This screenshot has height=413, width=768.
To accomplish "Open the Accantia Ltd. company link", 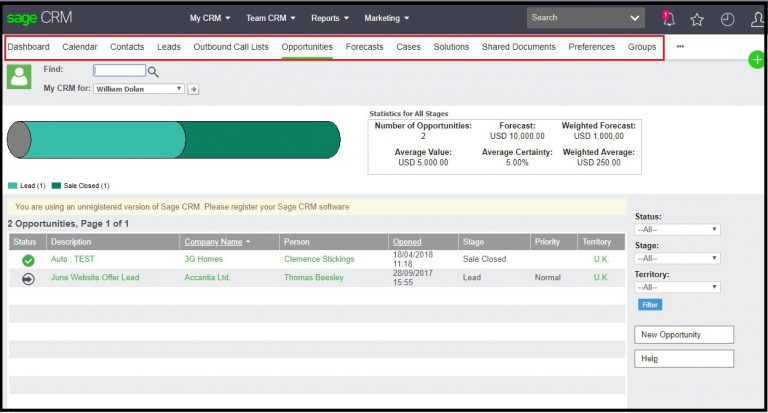I will point(209,277).
